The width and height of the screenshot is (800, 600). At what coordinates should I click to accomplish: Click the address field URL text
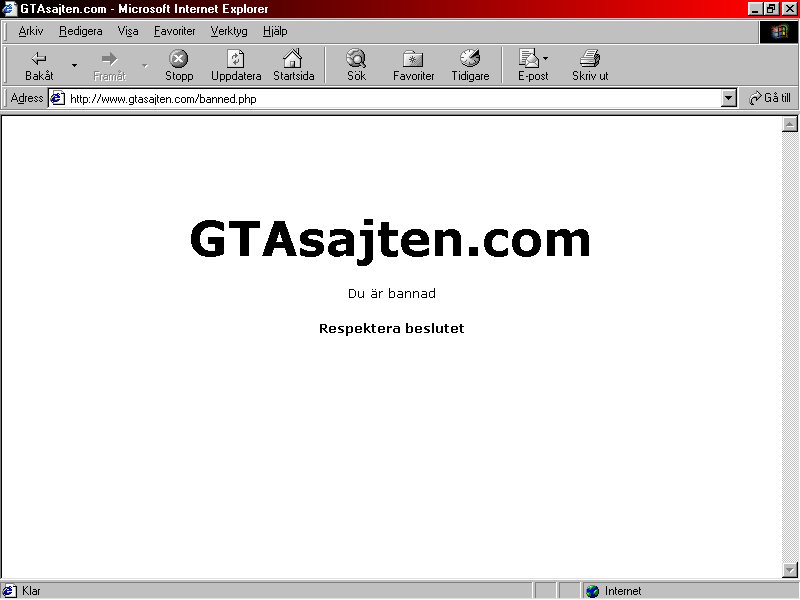click(x=163, y=98)
